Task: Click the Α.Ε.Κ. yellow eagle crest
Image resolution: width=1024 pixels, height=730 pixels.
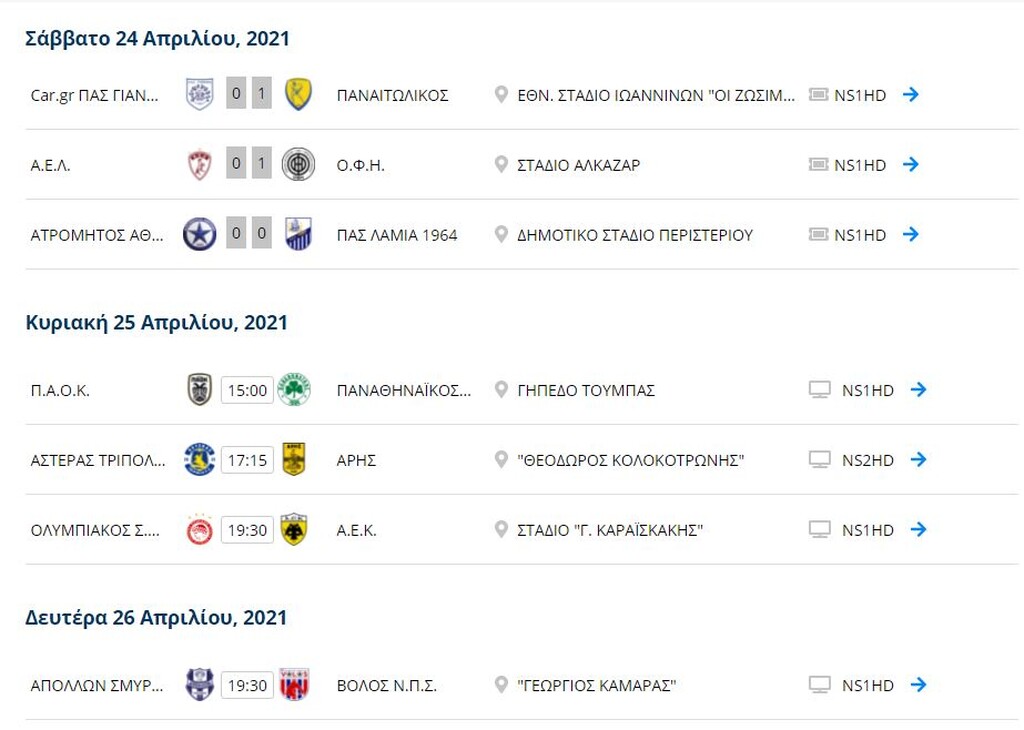Action: (294, 530)
